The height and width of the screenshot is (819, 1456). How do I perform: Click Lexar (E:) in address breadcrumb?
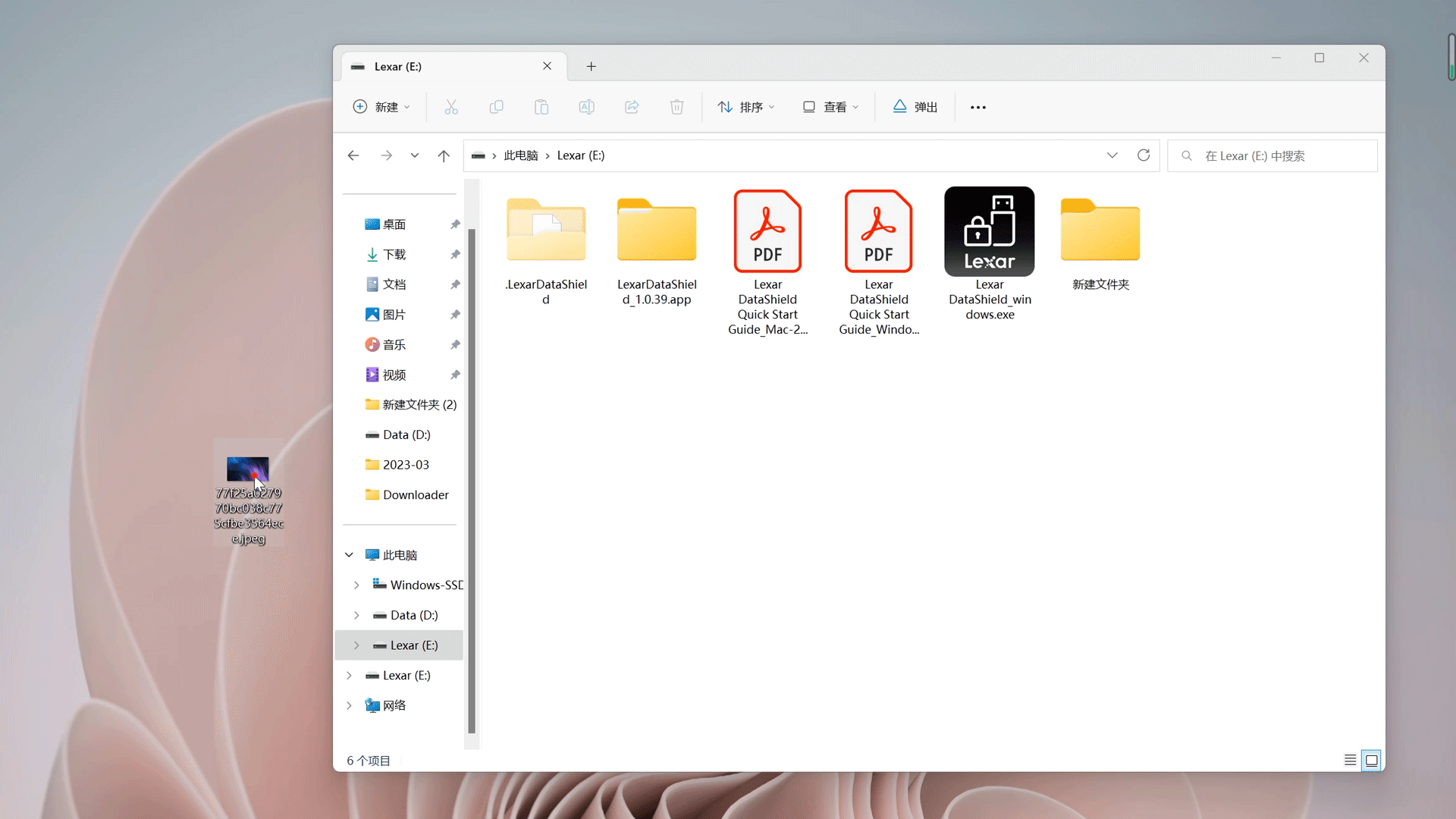click(581, 155)
